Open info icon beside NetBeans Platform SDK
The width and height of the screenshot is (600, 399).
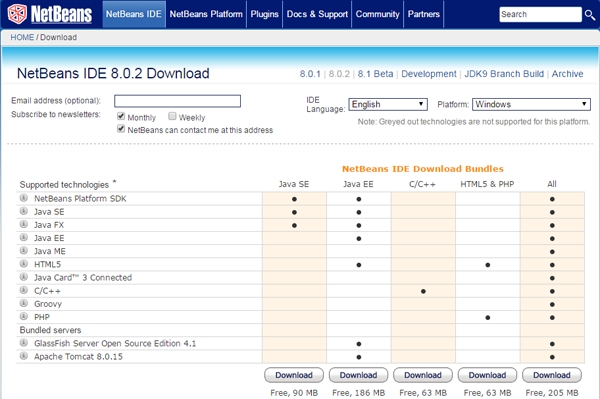click(x=24, y=198)
